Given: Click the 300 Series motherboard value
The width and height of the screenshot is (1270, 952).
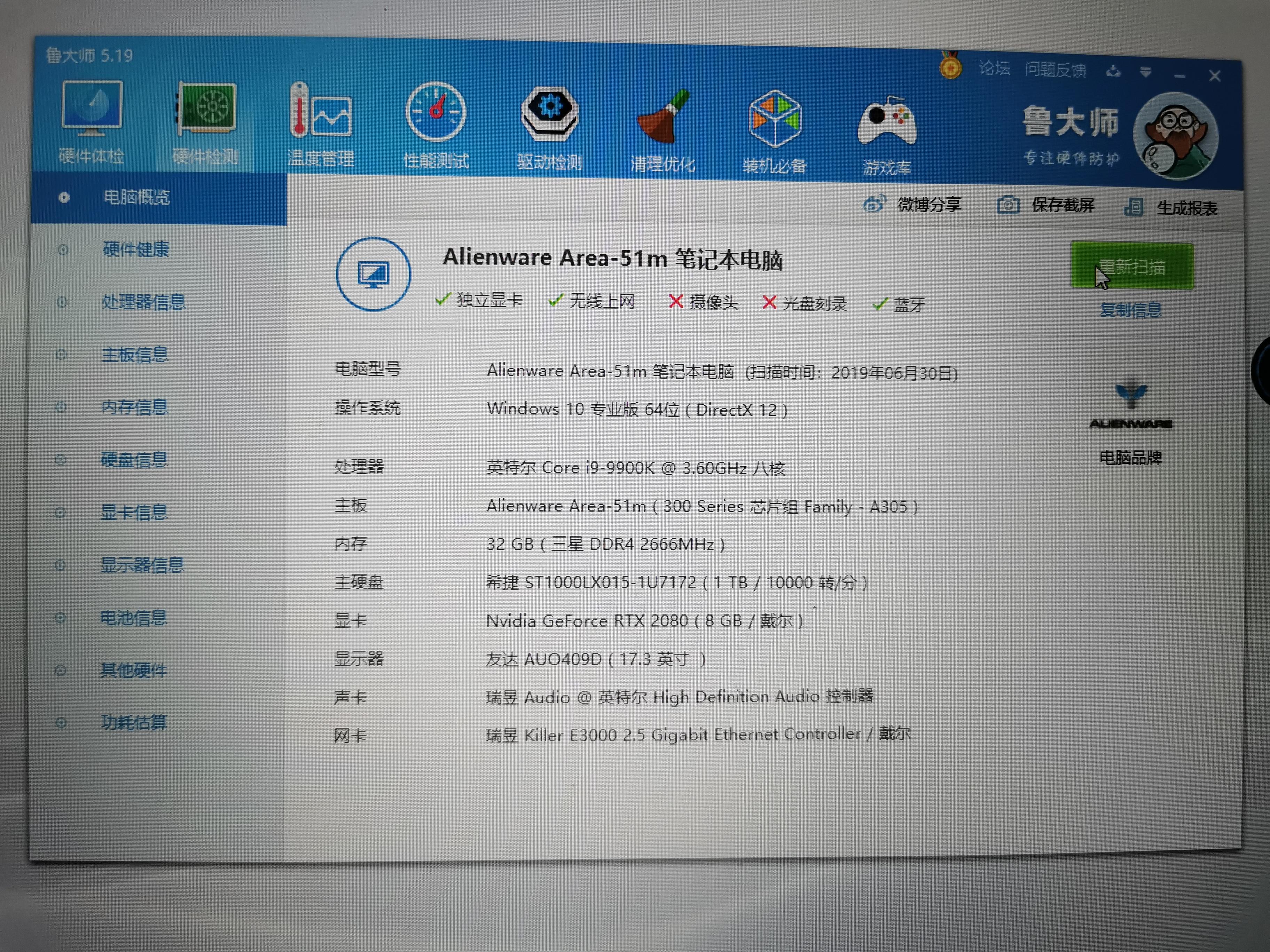Looking at the screenshot, I should [702, 507].
